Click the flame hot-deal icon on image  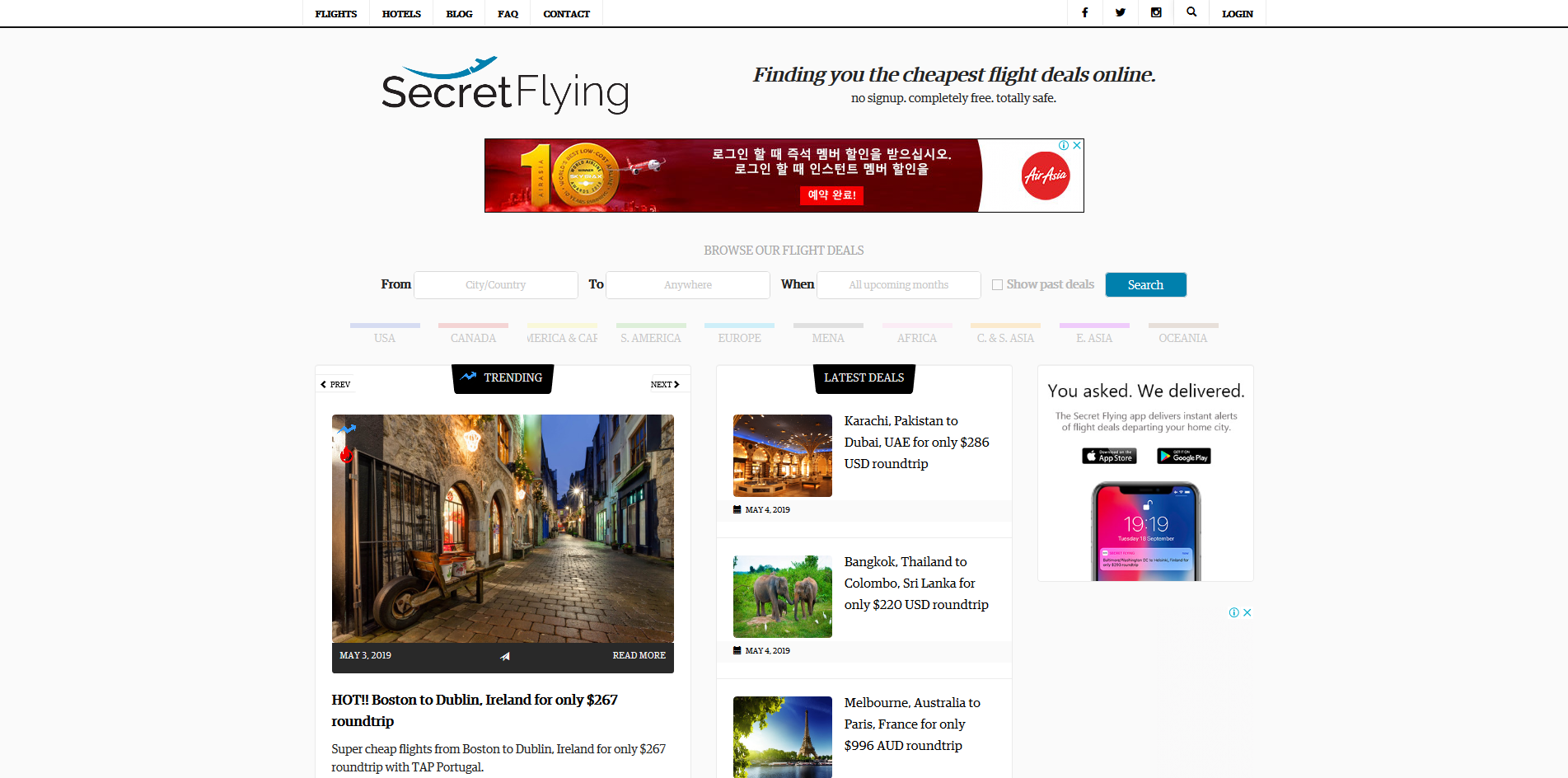pyautogui.click(x=347, y=455)
